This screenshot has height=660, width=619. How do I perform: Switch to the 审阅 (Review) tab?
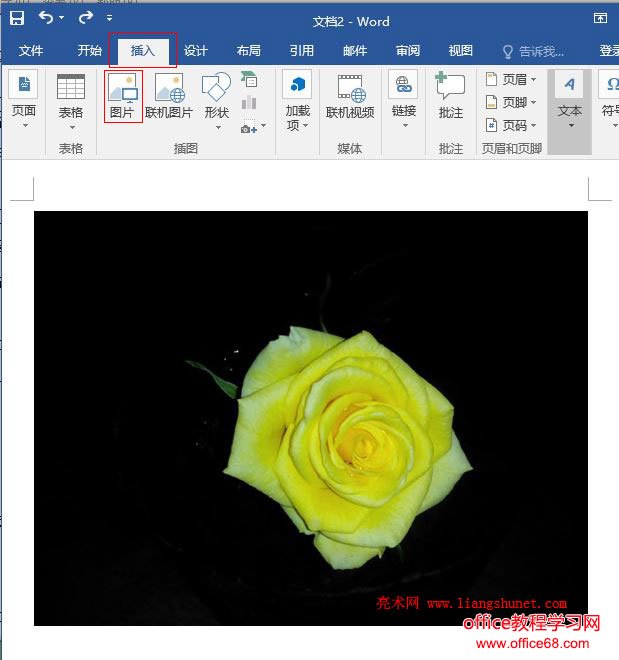tap(408, 51)
